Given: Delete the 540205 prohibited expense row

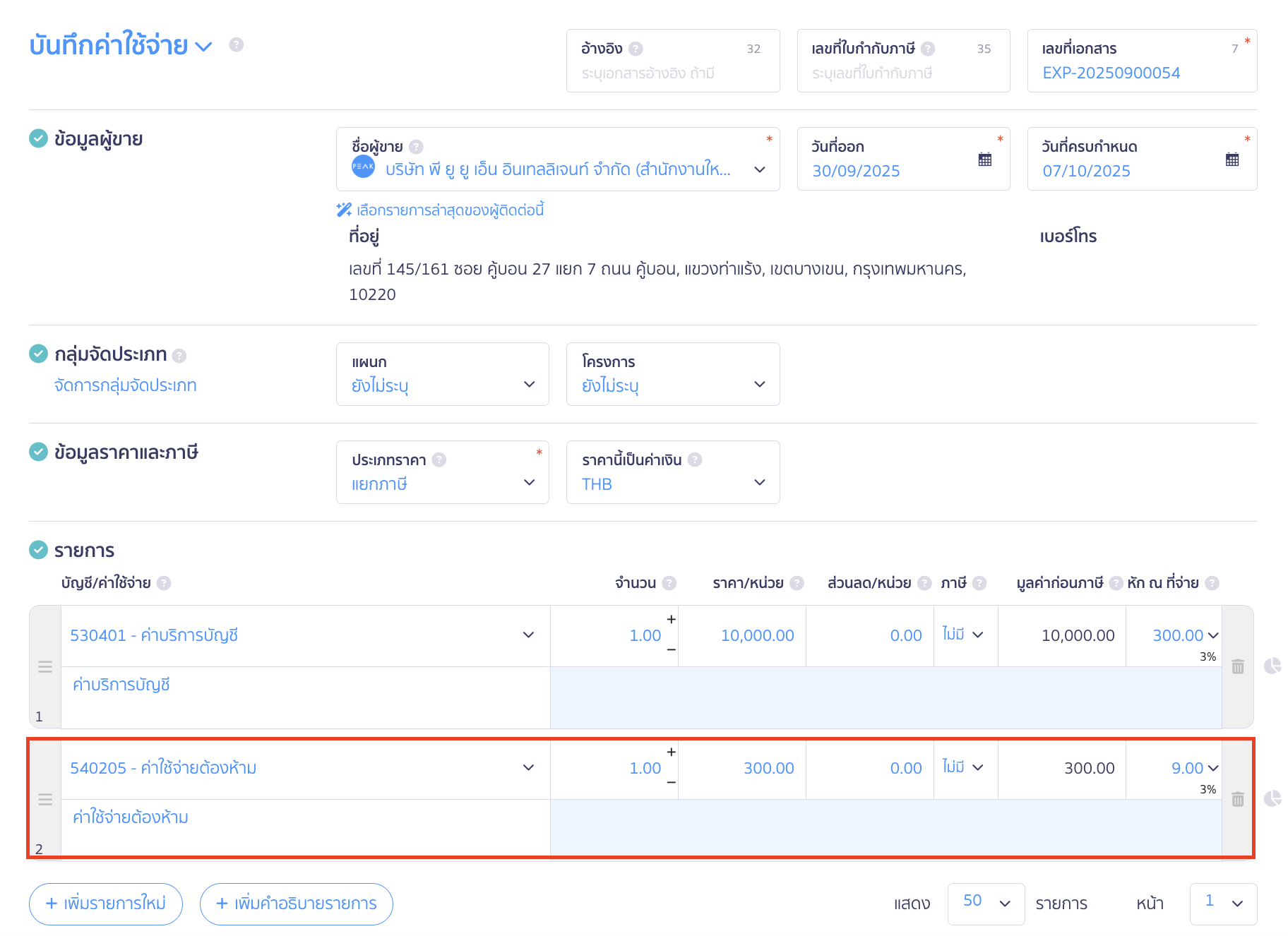Looking at the screenshot, I should (x=1237, y=800).
